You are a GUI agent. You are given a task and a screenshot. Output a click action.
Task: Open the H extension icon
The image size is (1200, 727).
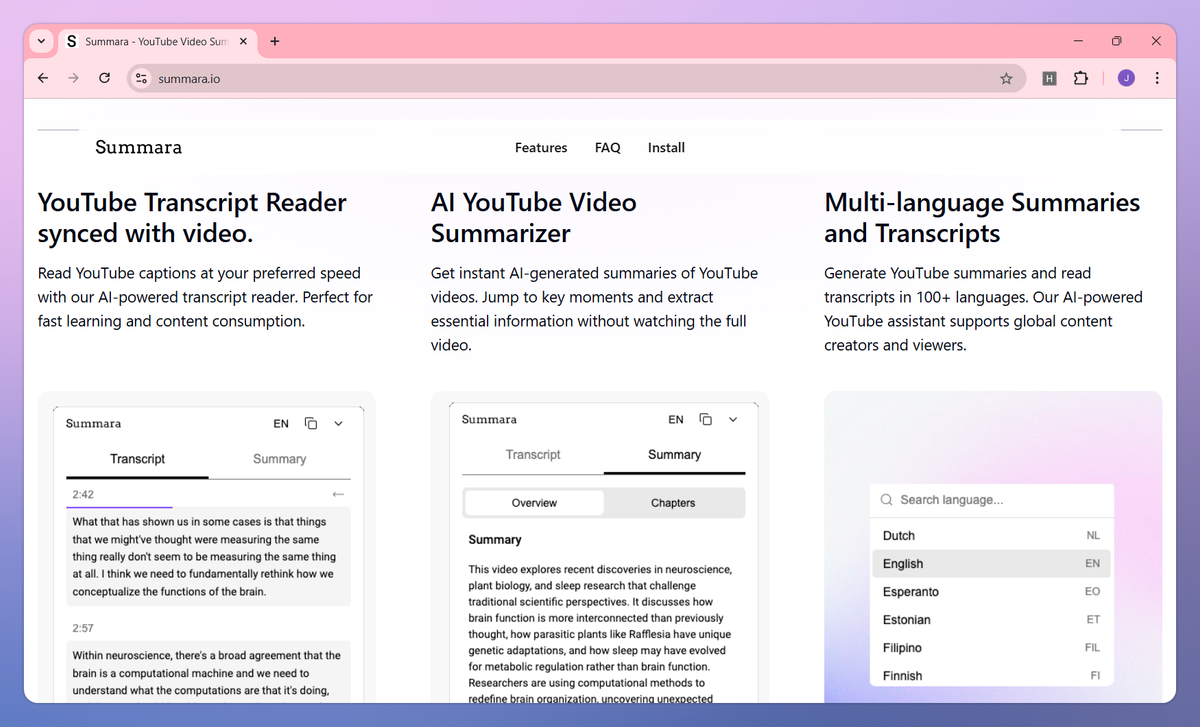1049,78
